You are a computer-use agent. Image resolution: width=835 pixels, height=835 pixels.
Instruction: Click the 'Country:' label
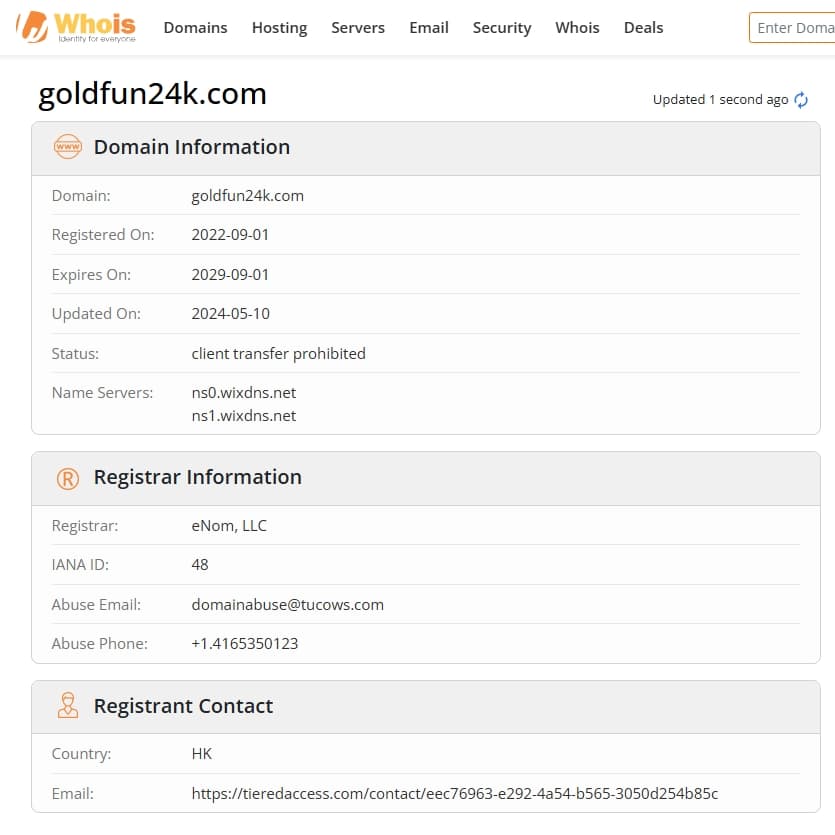81,754
